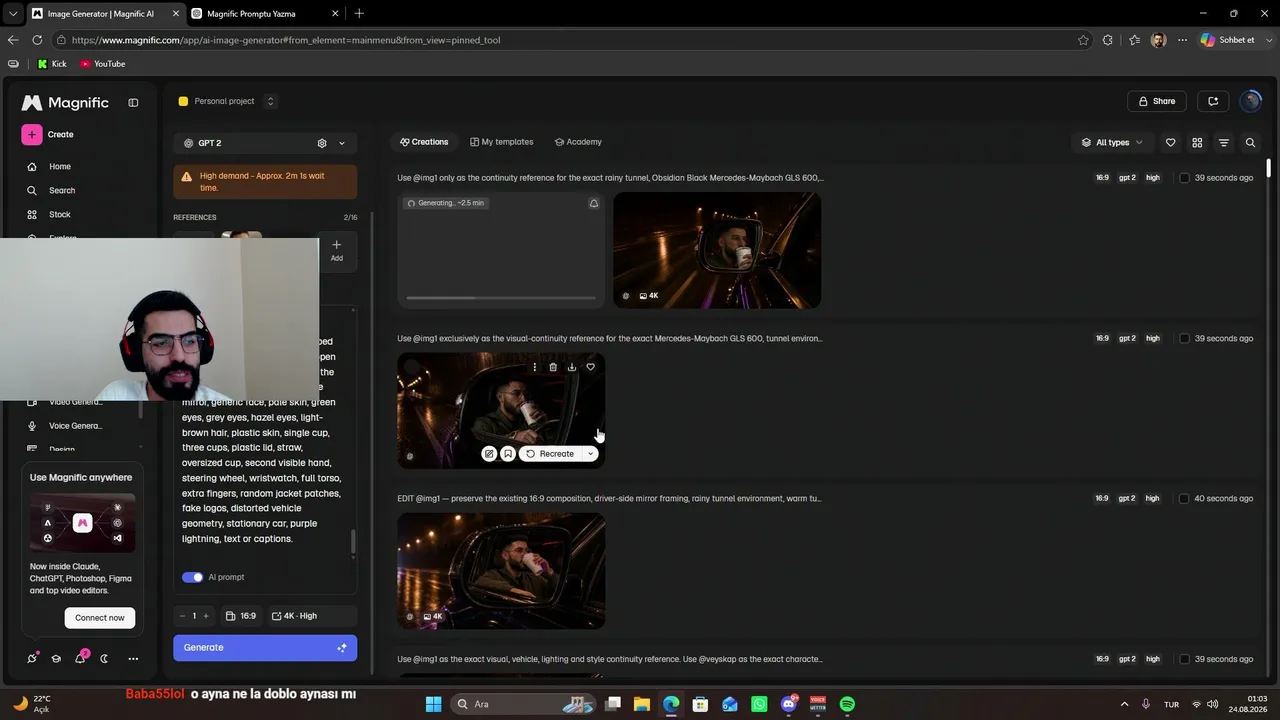
Task: Click the bookmark icon beside the Recreate button
Action: point(508,454)
